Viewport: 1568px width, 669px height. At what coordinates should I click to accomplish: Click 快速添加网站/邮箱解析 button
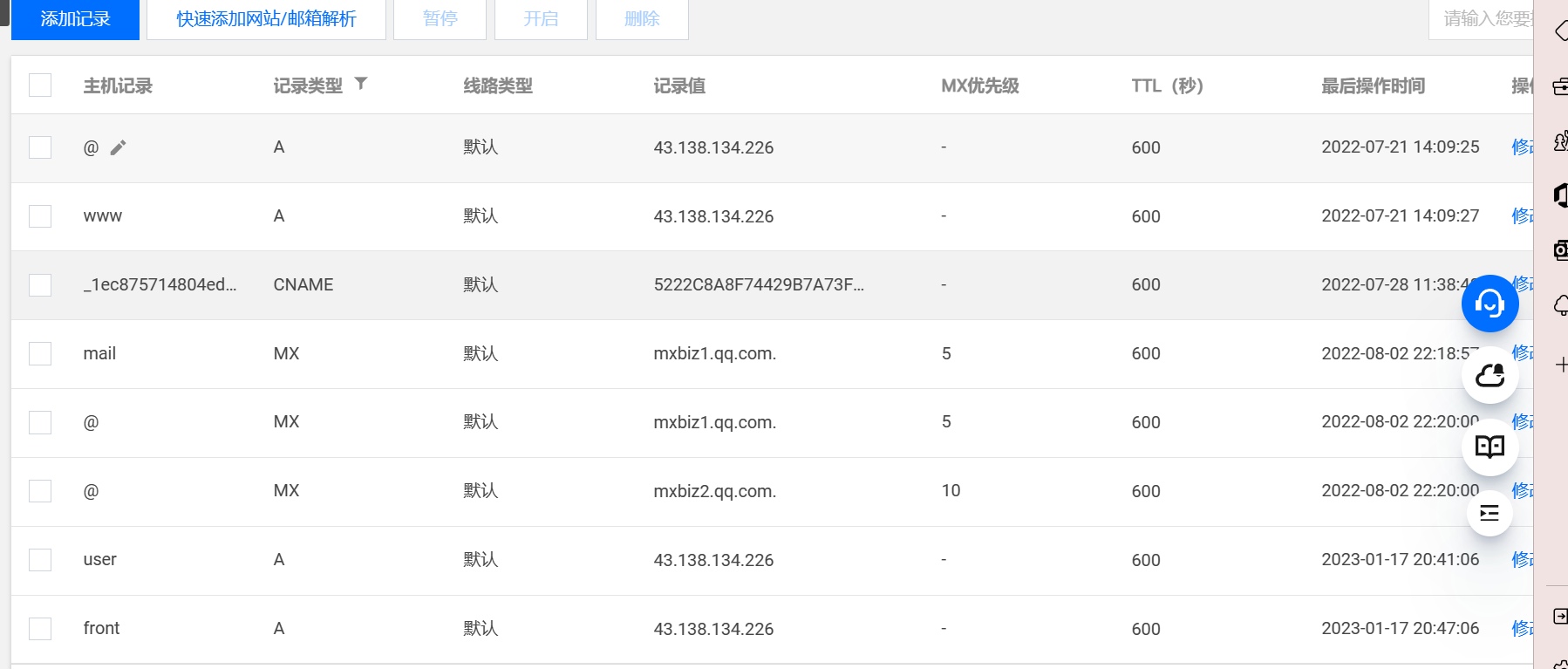(266, 19)
